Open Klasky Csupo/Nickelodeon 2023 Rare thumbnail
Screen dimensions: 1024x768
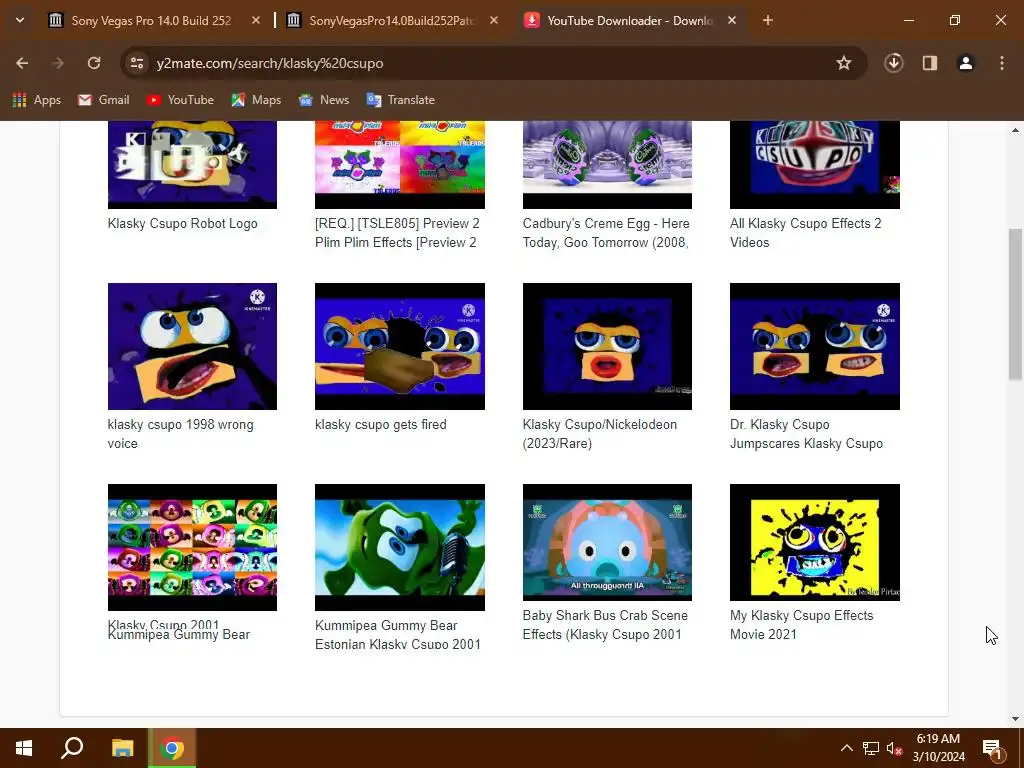tap(607, 346)
